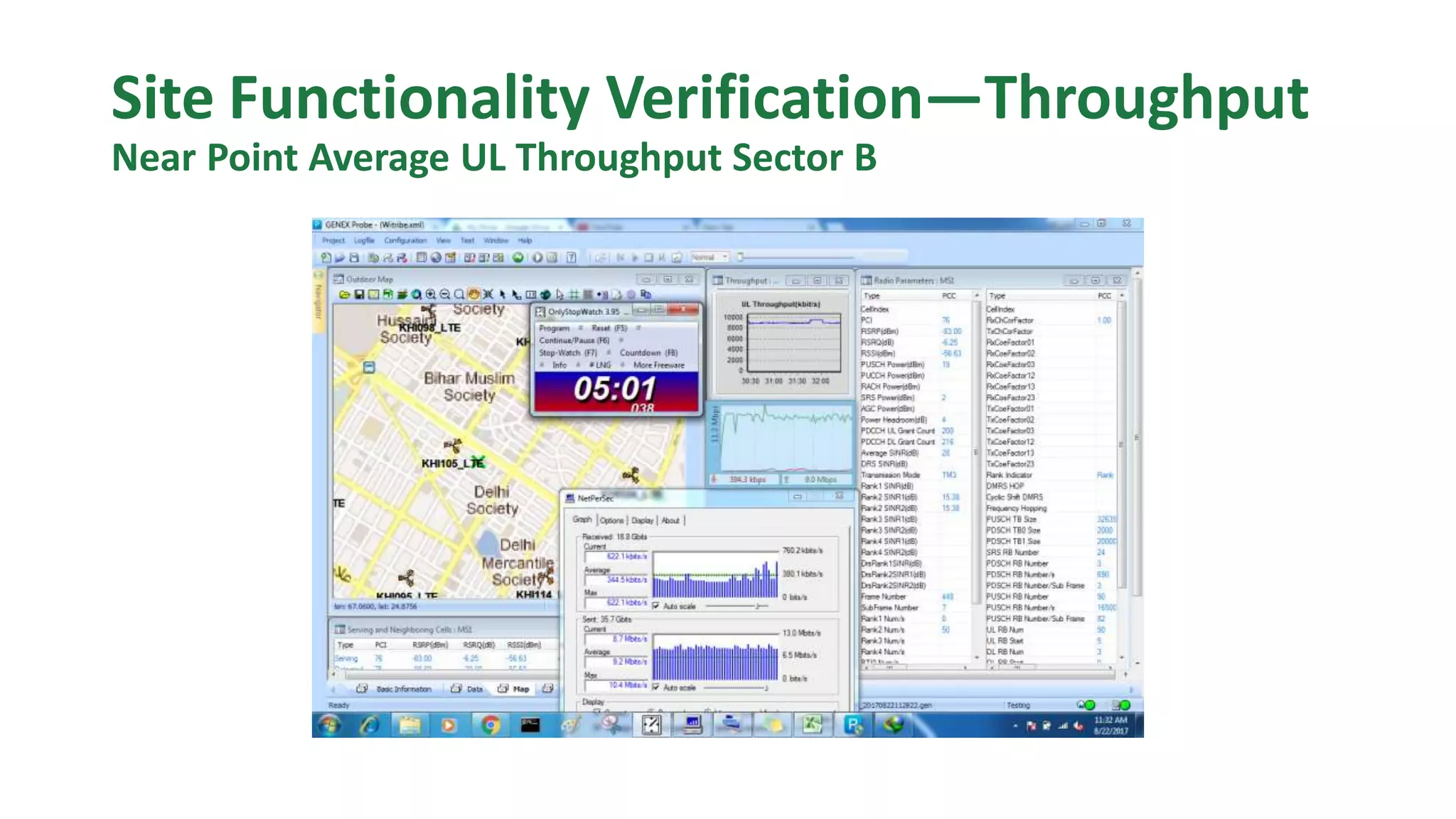Viewport: 1456px width, 819px height.
Task: Switch to Excel from the taskbar
Action: pos(813,725)
